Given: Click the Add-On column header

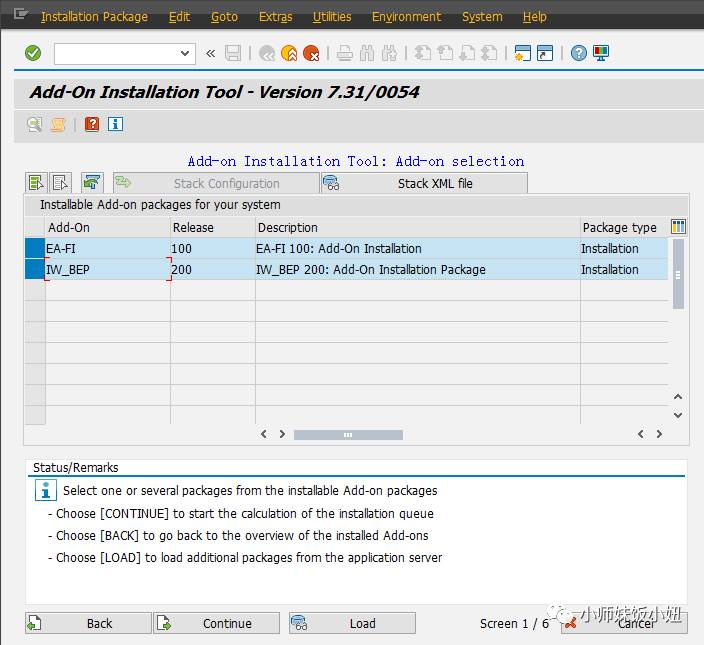Looking at the screenshot, I should click(108, 228).
